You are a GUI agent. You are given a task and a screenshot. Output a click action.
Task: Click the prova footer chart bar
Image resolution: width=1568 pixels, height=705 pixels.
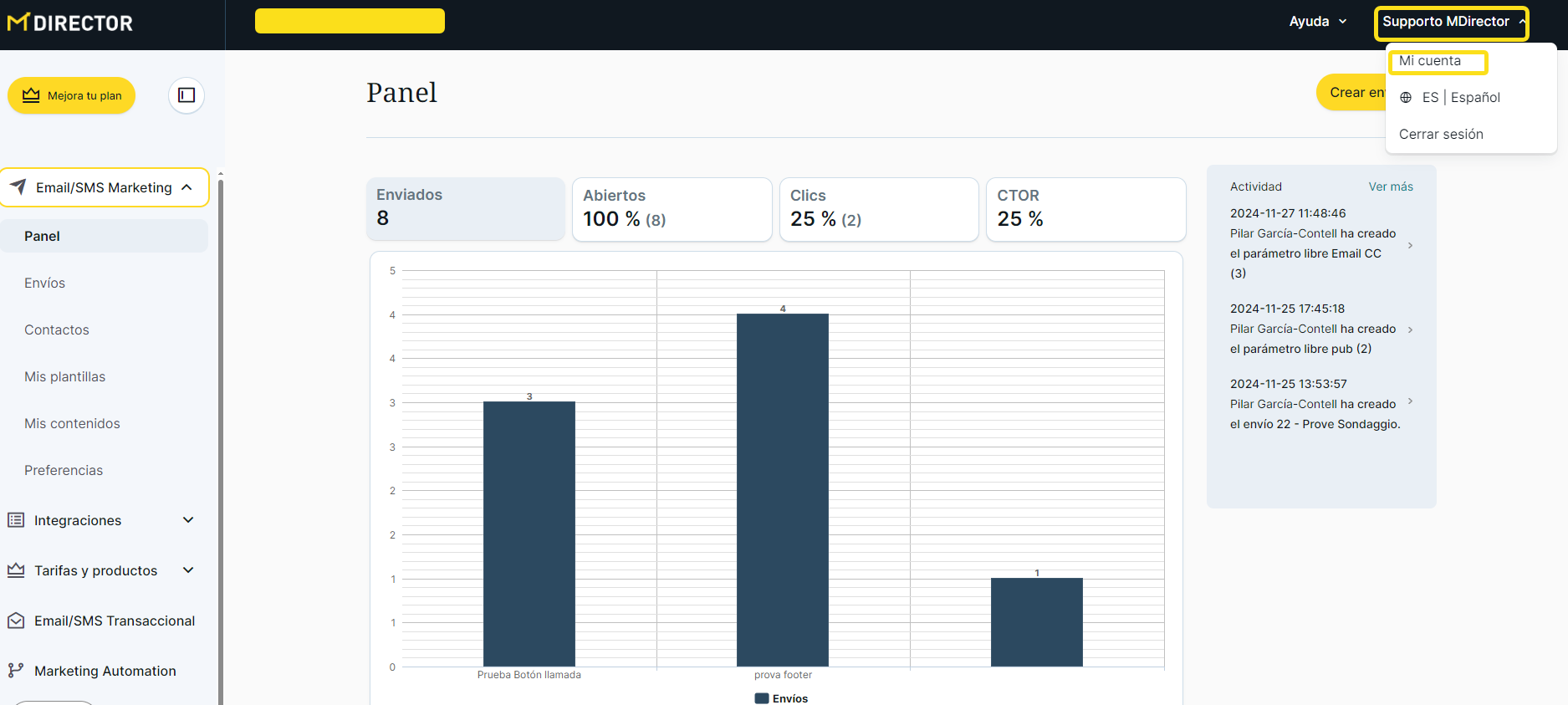[x=782, y=489]
